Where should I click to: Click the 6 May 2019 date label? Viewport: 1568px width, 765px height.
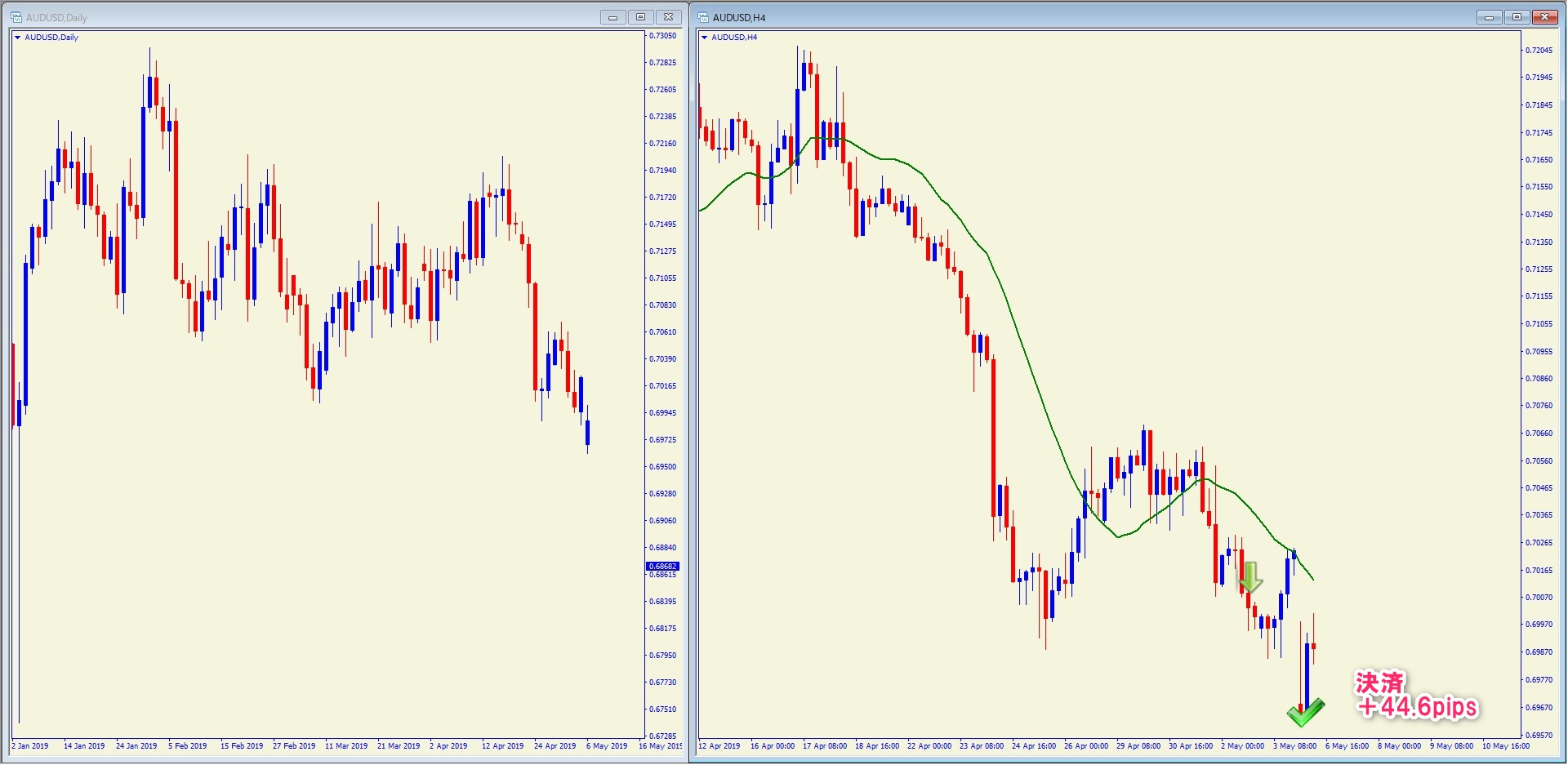click(607, 746)
